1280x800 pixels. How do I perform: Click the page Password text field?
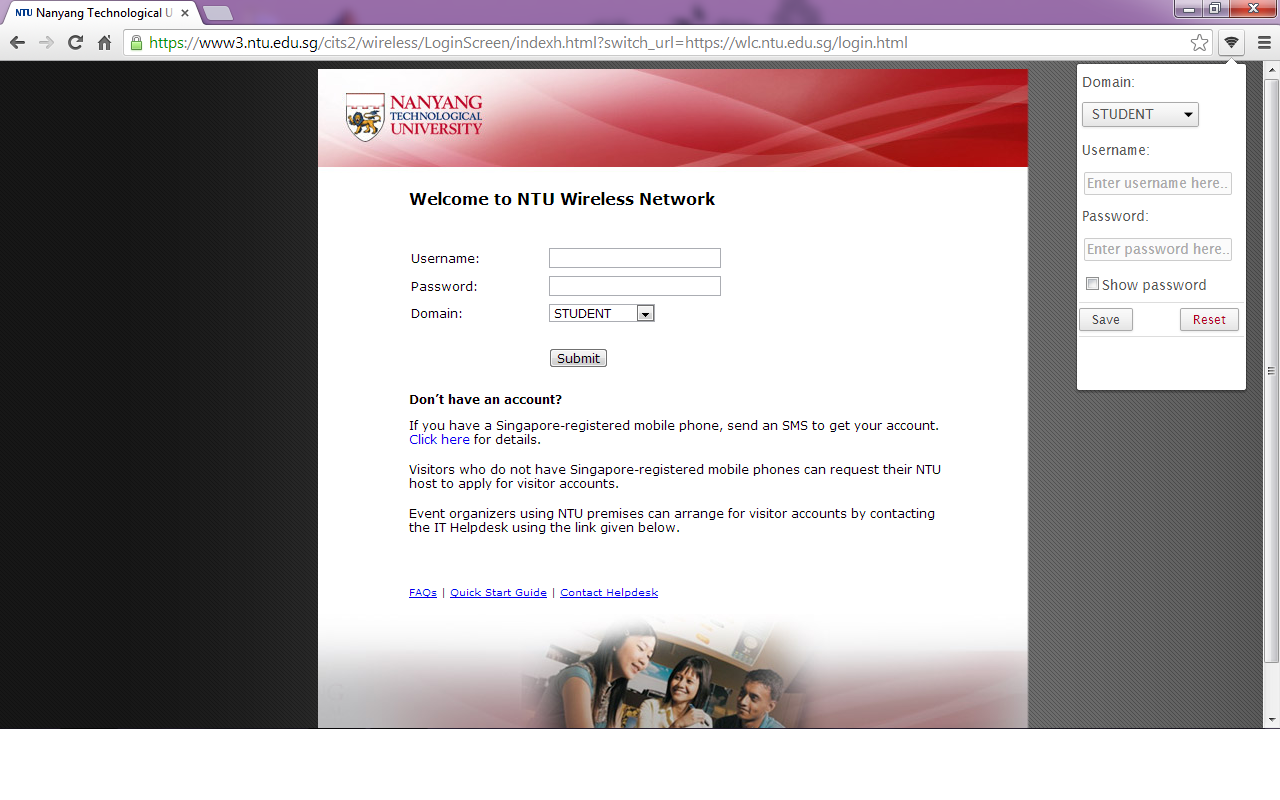tap(635, 286)
